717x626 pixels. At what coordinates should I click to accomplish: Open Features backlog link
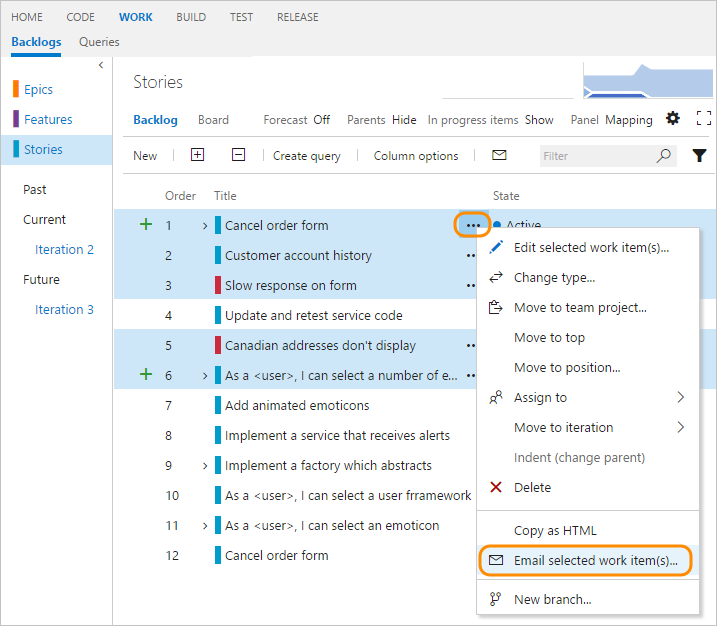48,119
